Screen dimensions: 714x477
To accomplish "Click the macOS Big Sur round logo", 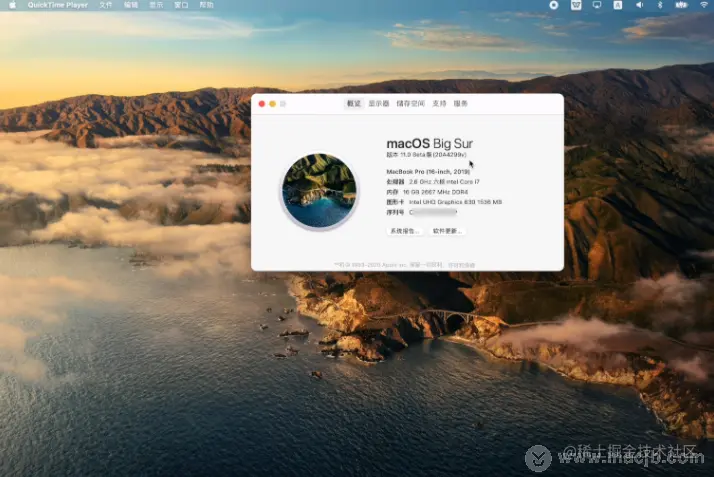I will 319,191.
